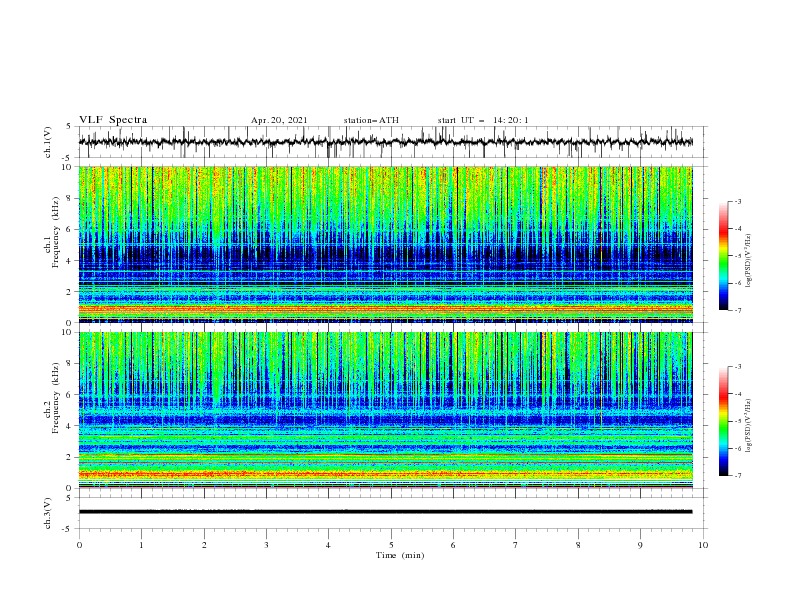Screen dimensions: 792x612
Task: Click the time axis tick label '2'
Action: 204,545
